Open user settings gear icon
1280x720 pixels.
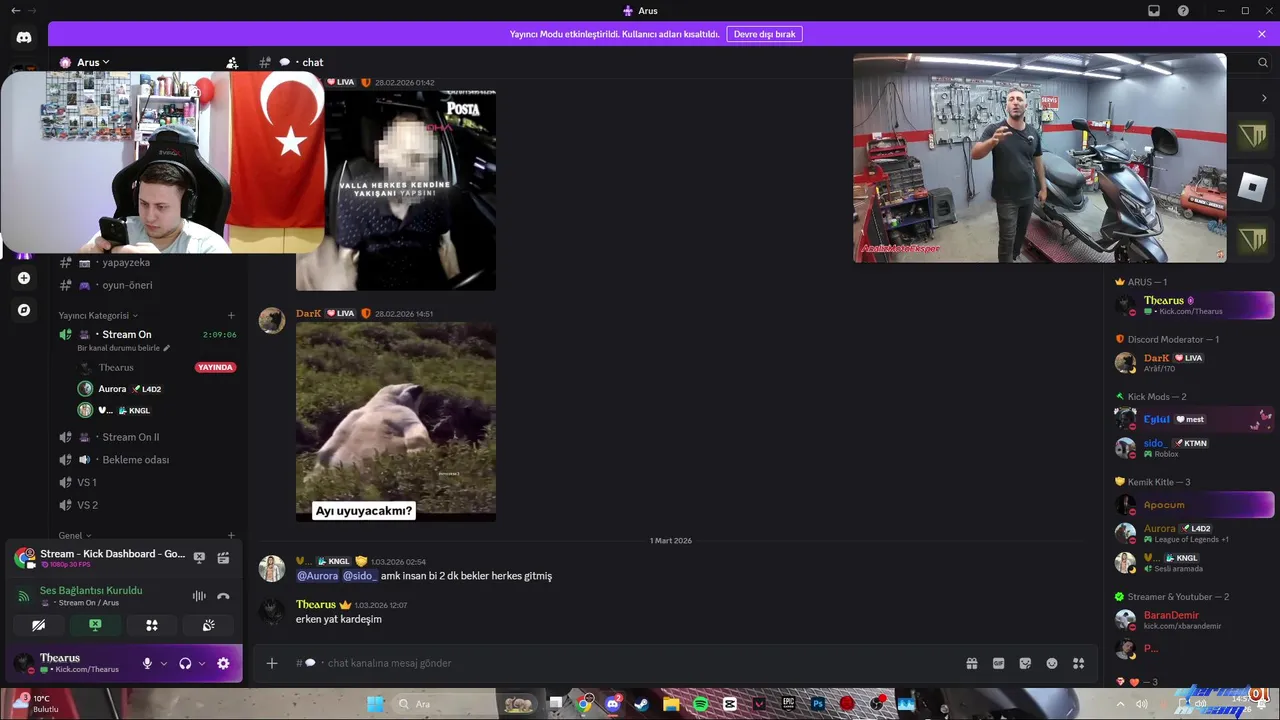point(223,663)
